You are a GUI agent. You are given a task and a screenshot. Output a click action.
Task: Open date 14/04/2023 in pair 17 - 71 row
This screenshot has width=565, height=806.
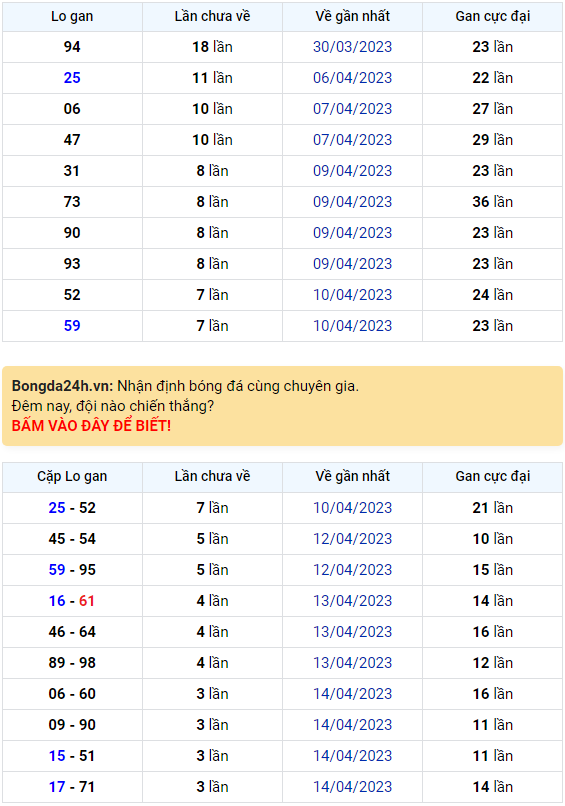click(x=353, y=786)
